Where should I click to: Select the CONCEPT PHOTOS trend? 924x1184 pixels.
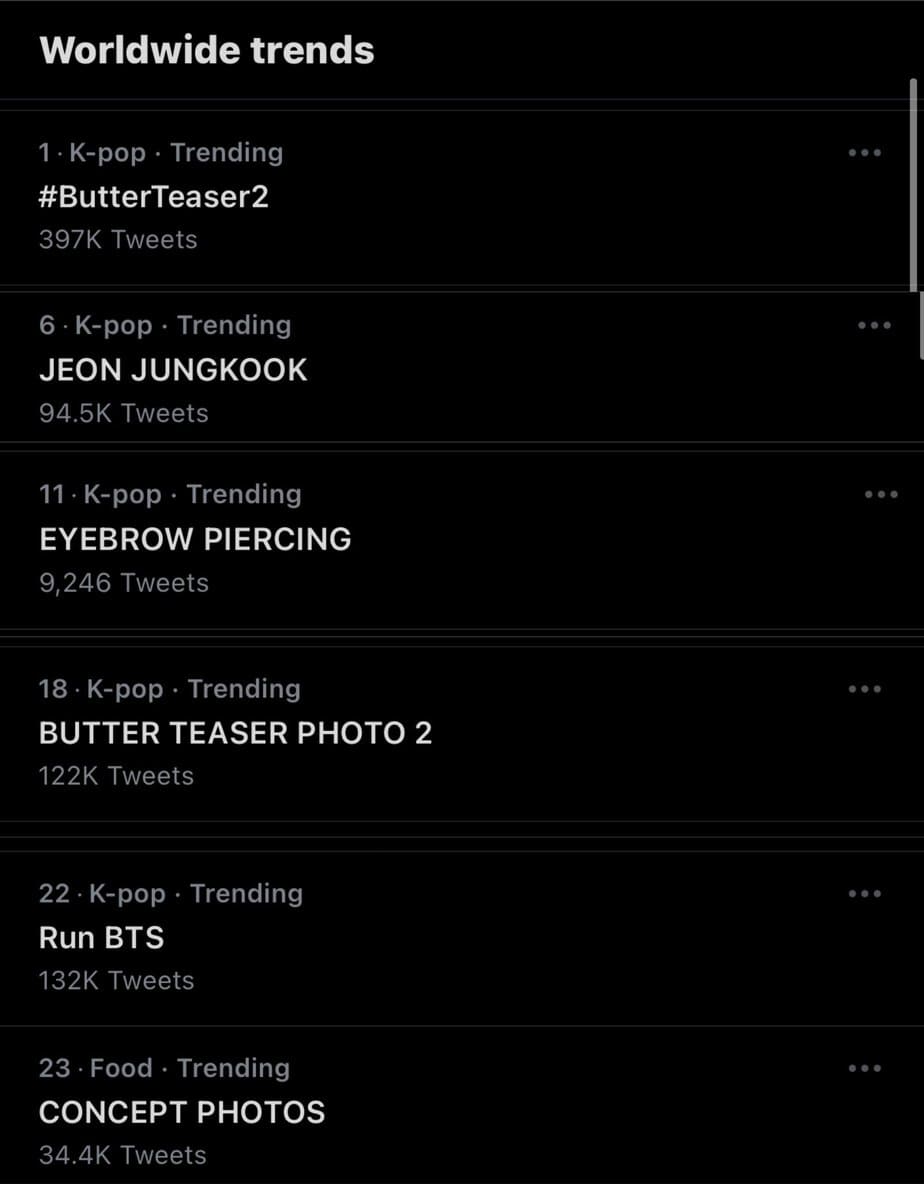tap(182, 1112)
